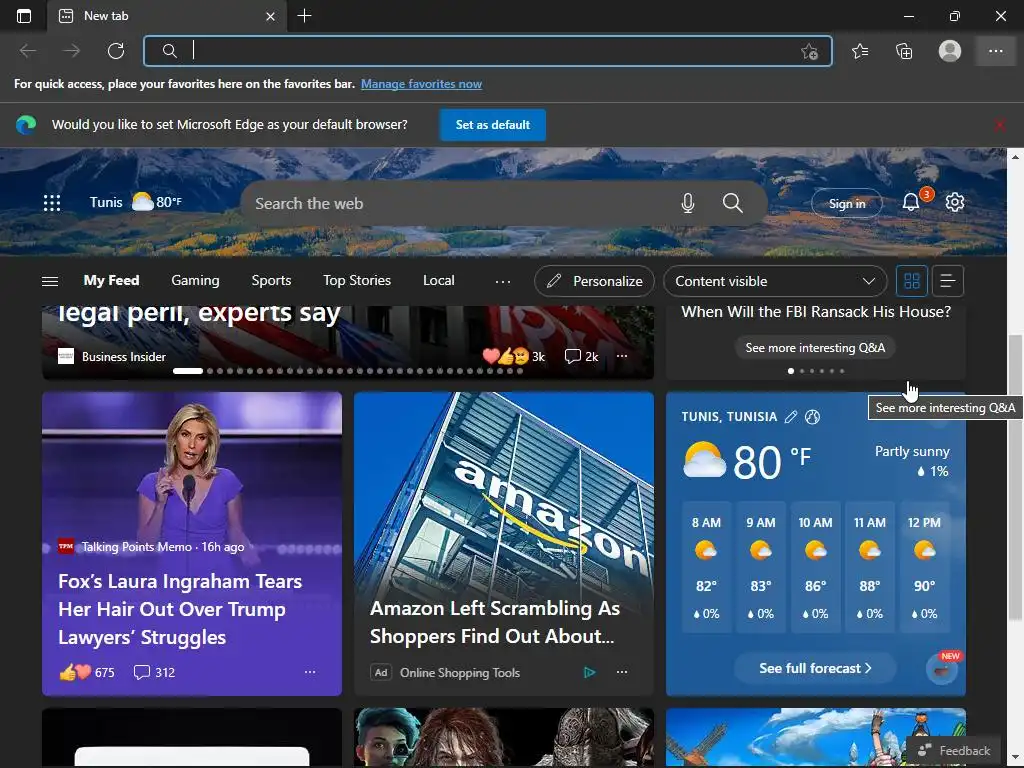
Task: Start voice search with microphone icon
Action: pyautogui.click(x=688, y=203)
